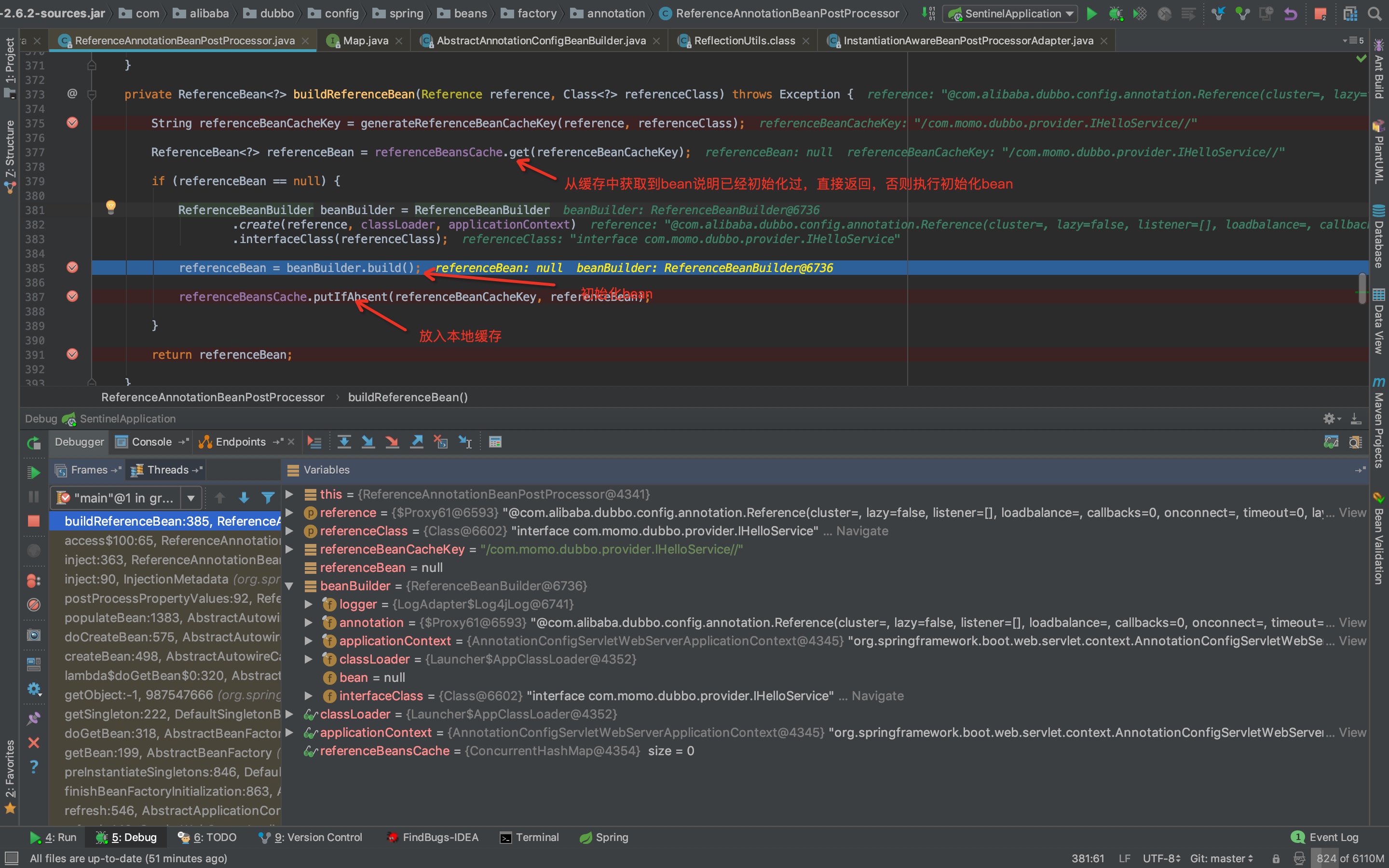Image resolution: width=1389 pixels, height=868 pixels.
Task: Switch to the Map.java editor tab
Action: [364, 41]
